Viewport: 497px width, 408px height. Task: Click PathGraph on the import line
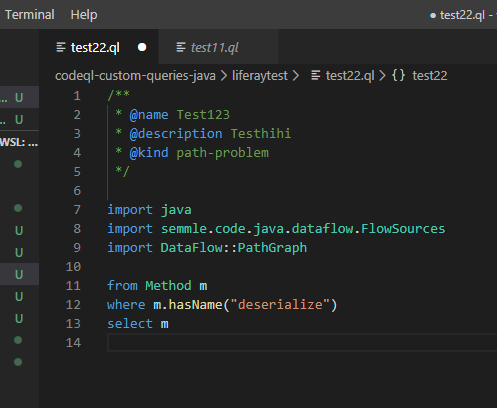[272, 248]
